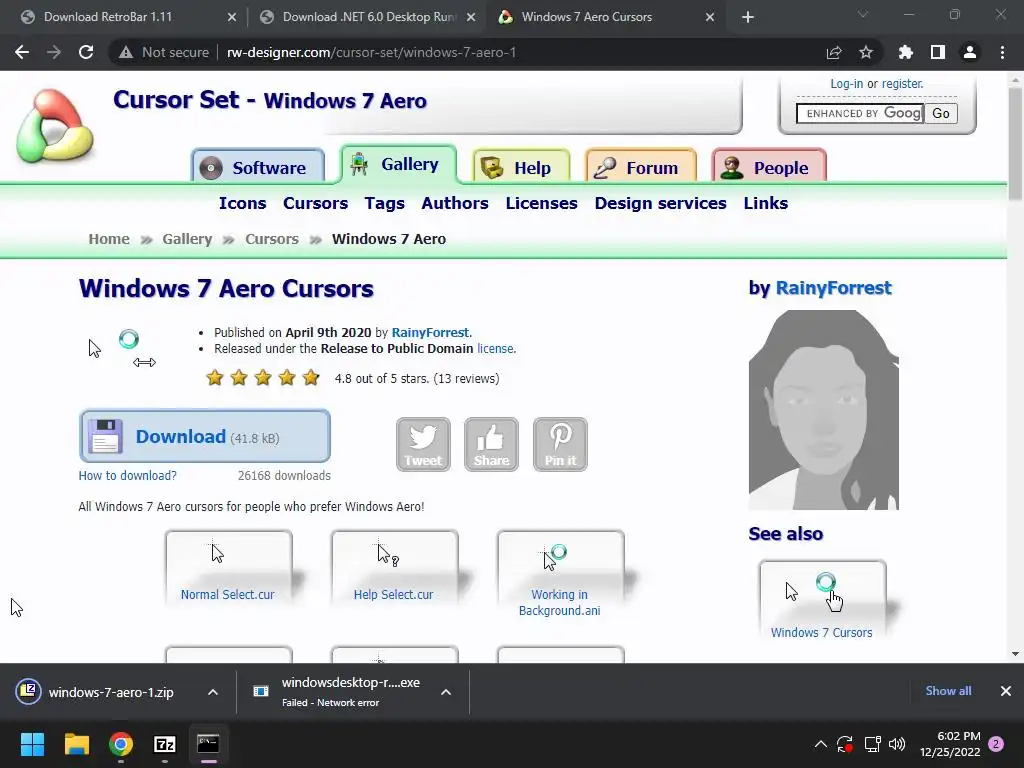Click Show all downloads
The width and height of the screenshot is (1024, 768).
point(948,691)
